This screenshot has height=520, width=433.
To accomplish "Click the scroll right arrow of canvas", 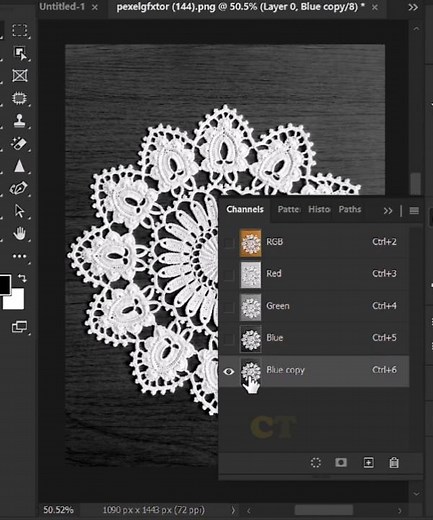I will click(x=400, y=510).
